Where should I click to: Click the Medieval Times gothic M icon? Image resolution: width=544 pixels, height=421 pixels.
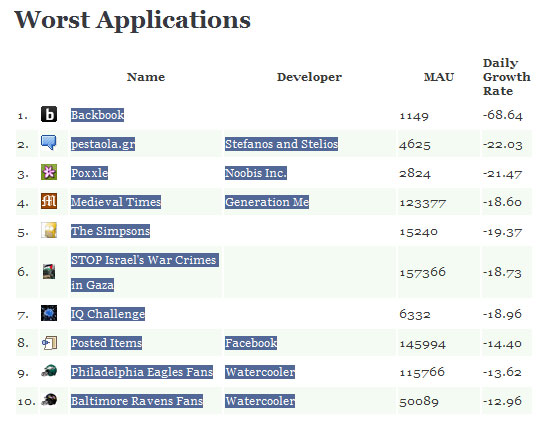[x=49, y=201]
